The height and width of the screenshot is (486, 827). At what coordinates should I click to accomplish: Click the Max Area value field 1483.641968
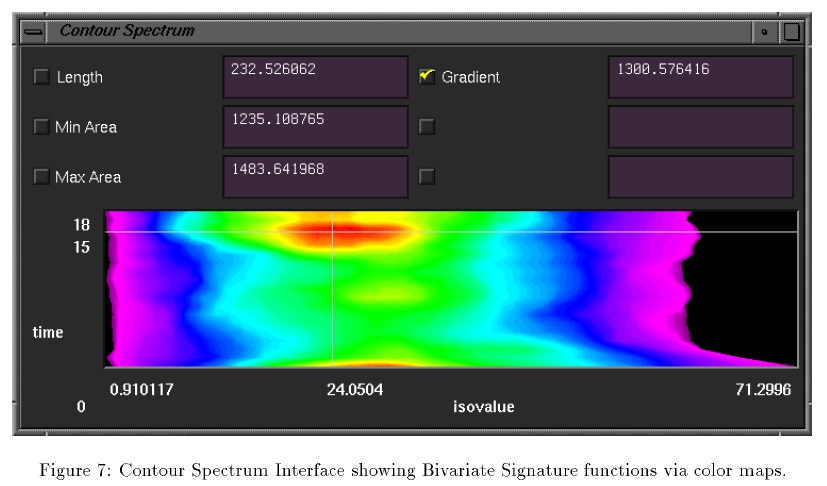tap(315, 177)
